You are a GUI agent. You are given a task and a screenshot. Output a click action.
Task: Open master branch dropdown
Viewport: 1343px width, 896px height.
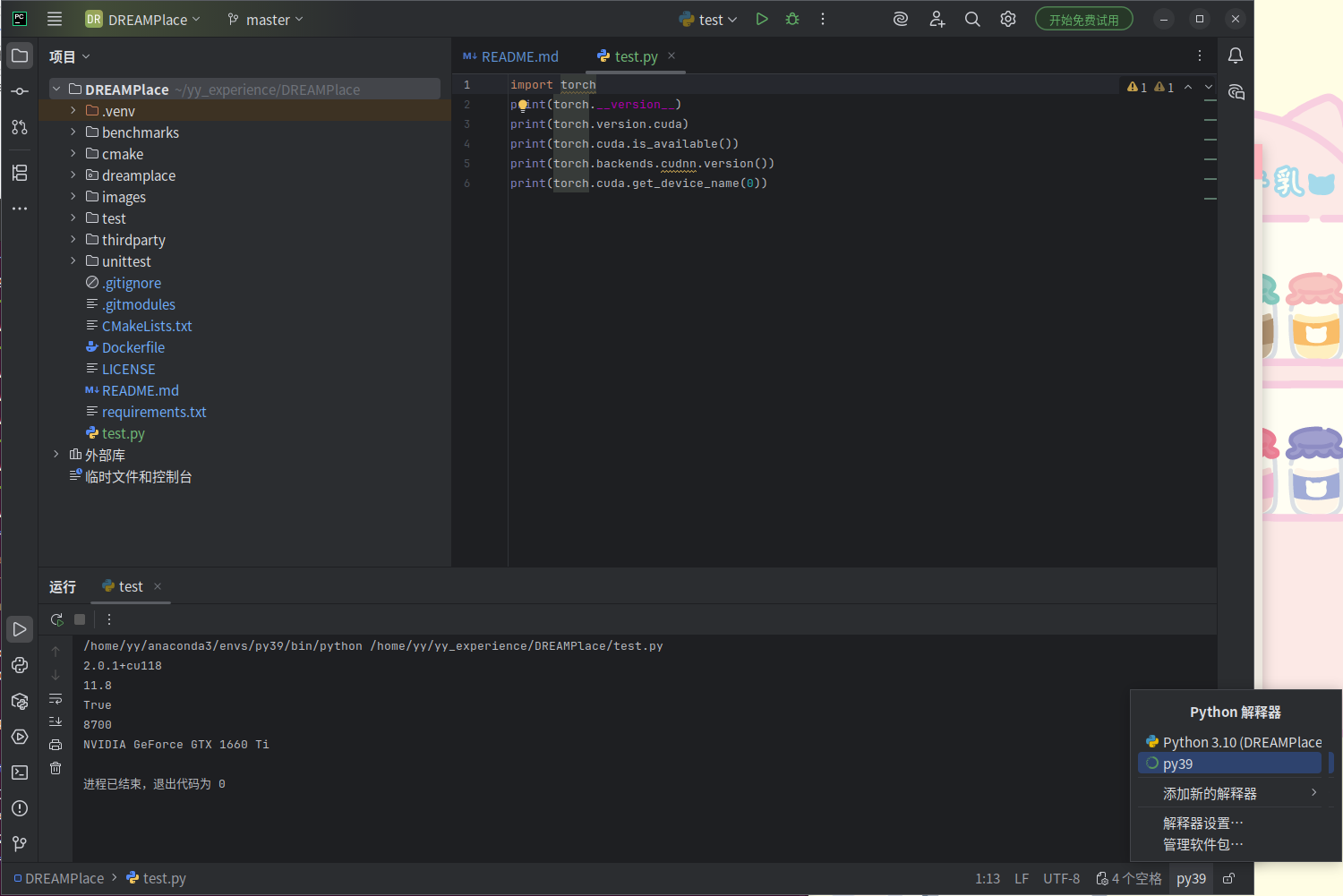tap(265, 19)
